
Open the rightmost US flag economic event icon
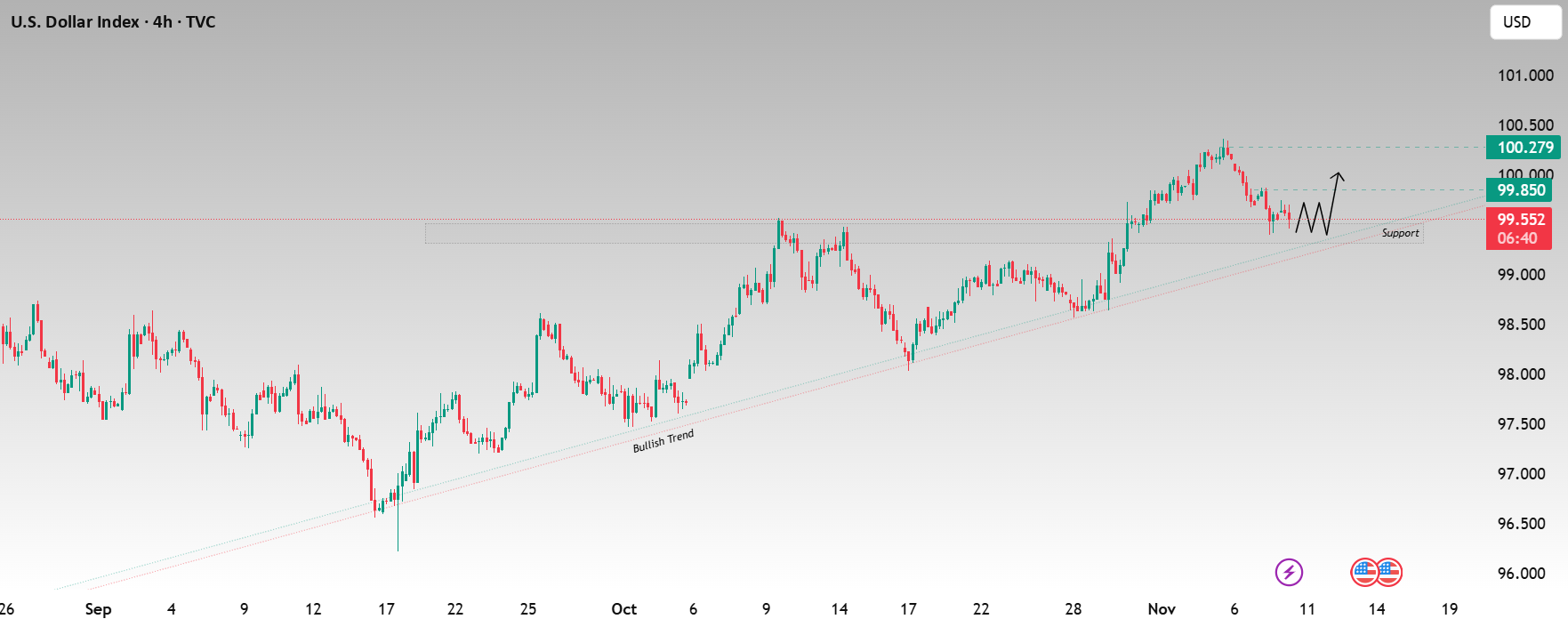click(x=1389, y=572)
